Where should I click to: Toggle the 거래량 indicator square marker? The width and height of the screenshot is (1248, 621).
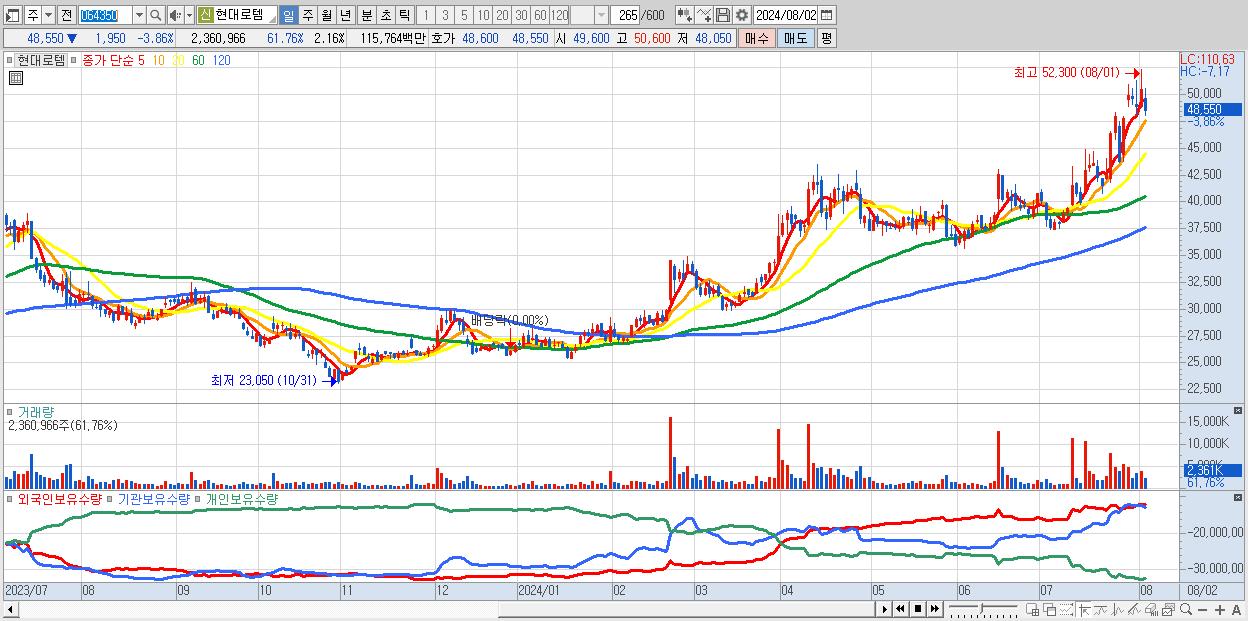click(9, 411)
